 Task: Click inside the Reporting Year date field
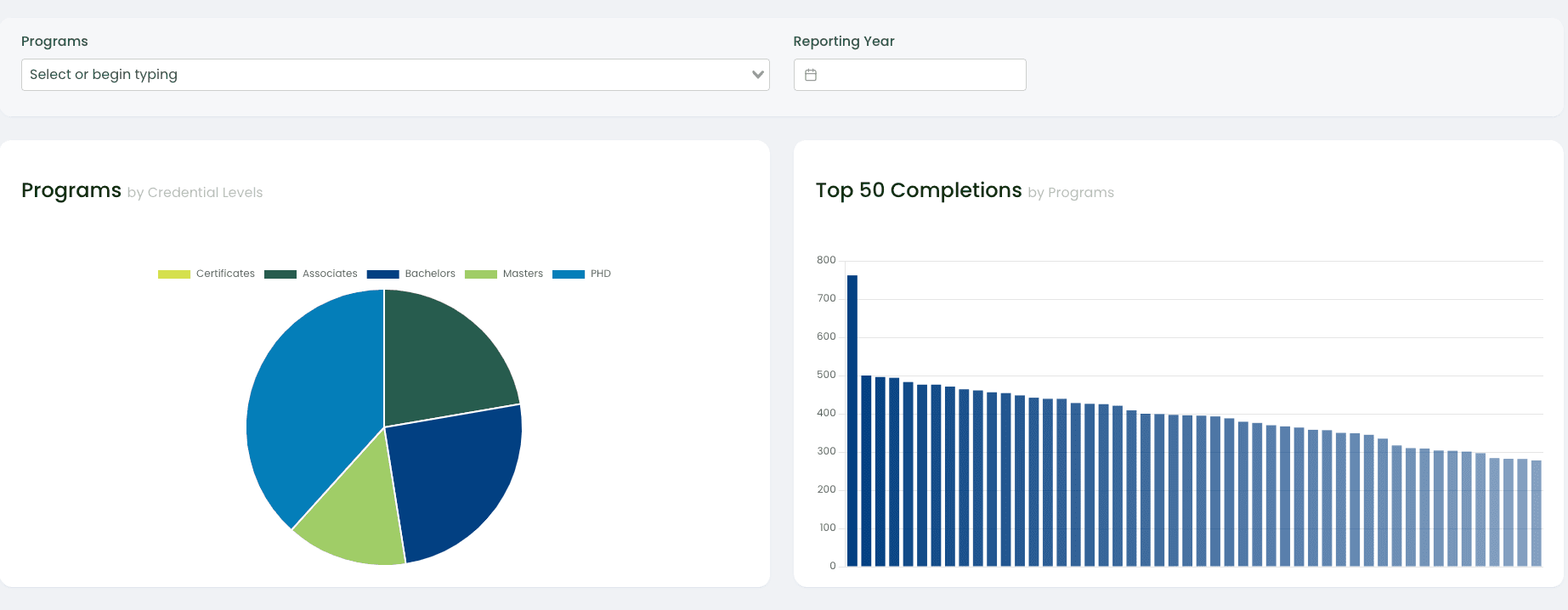[x=909, y=75]
